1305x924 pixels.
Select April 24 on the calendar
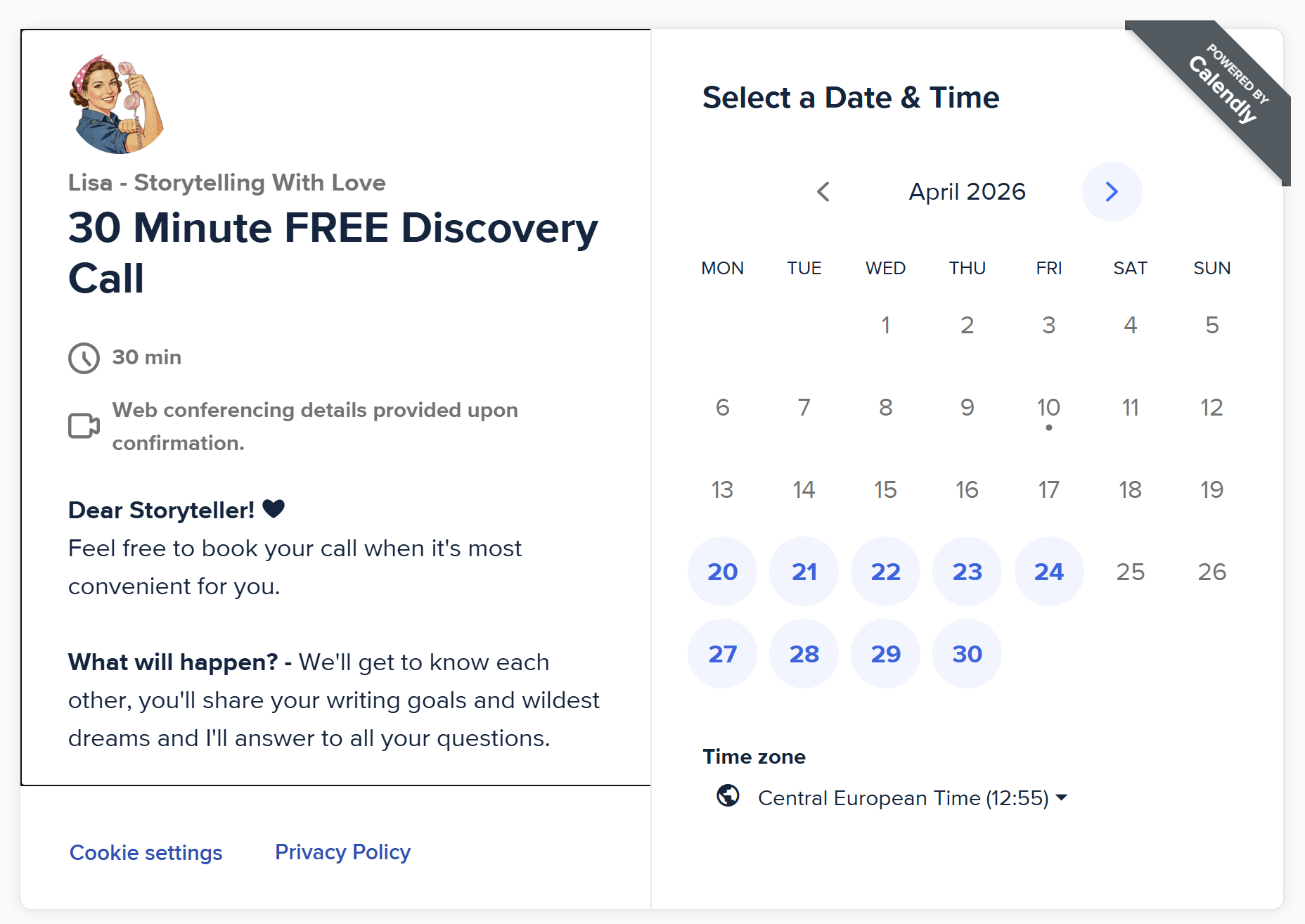1048,572
